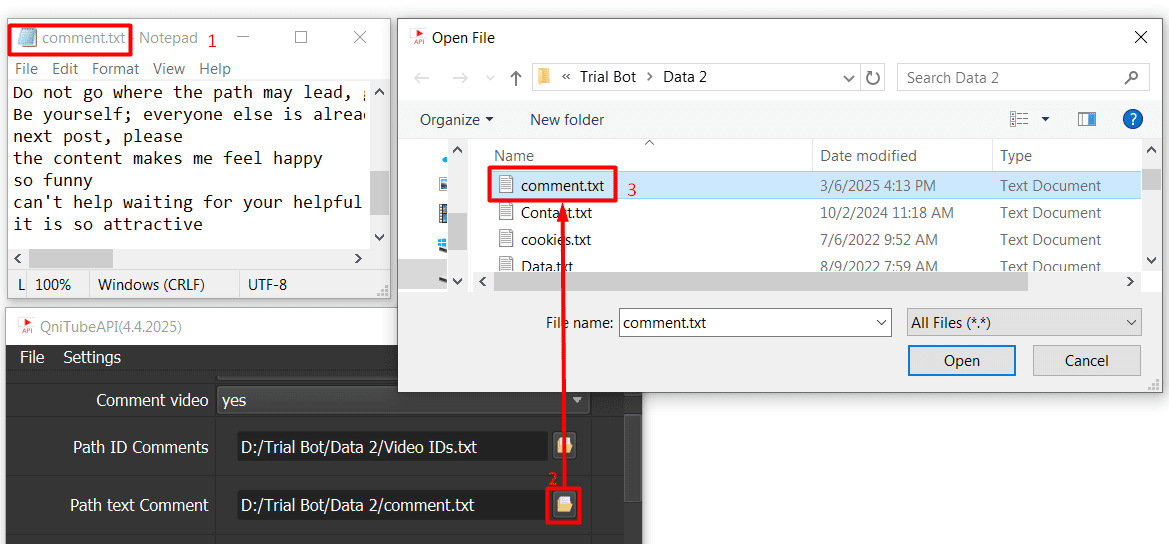Click the New folder button

(x=567, y=119)
